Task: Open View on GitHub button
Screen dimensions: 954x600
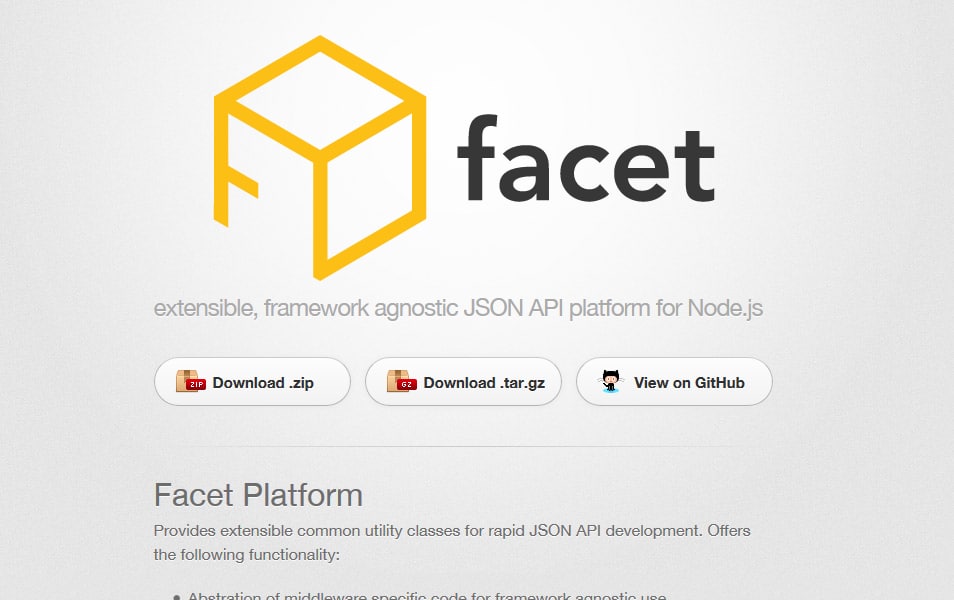Action: click(674, 382)
